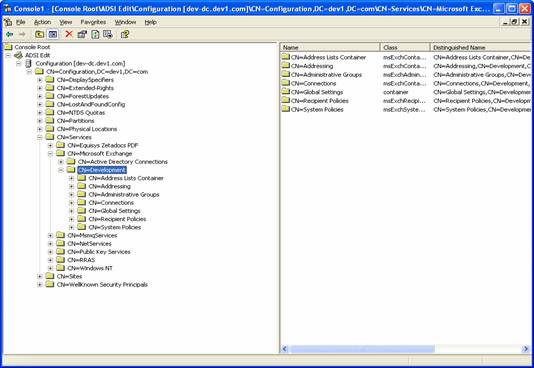Image resolution: width=534 pixels, height=368 pixels.
Task: Expand CN=LostAndFoundConfig node
Action: pos(40,104)
